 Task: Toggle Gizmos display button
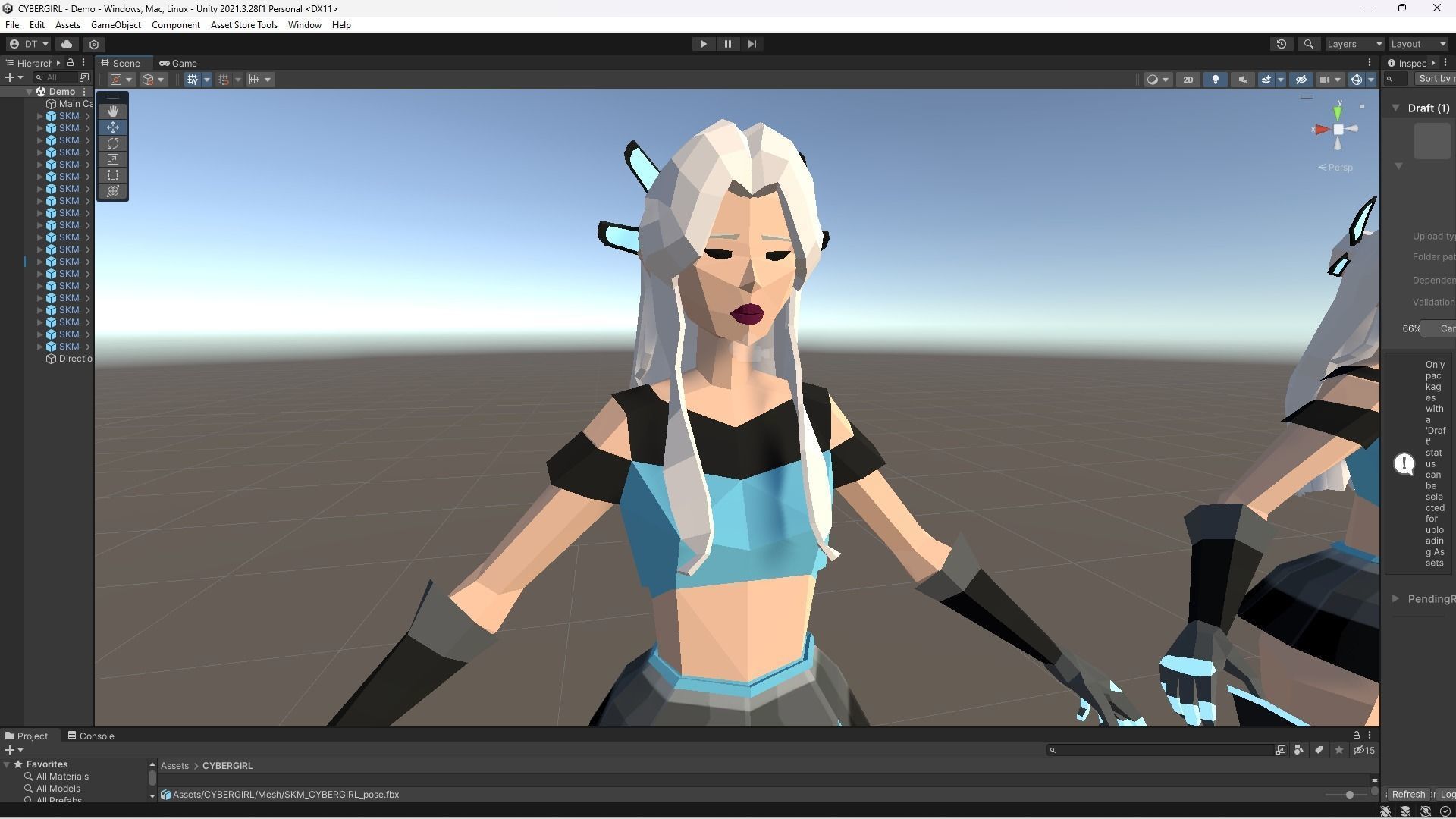[1357, 80]
